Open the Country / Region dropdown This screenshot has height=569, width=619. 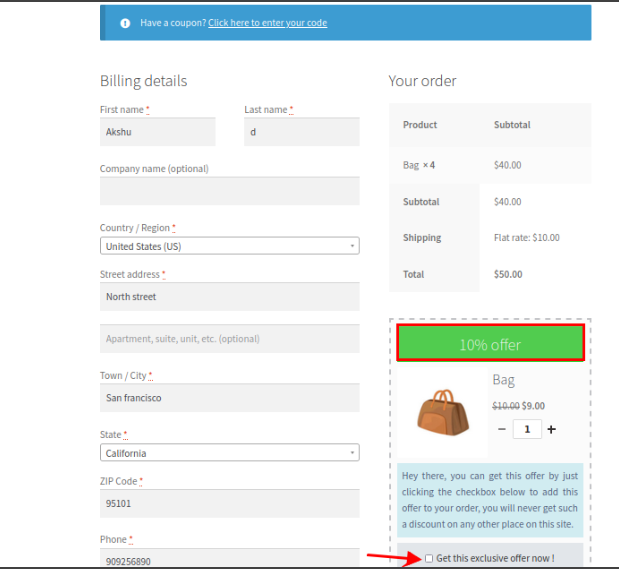pyautogui.click(x=229, y=246)
